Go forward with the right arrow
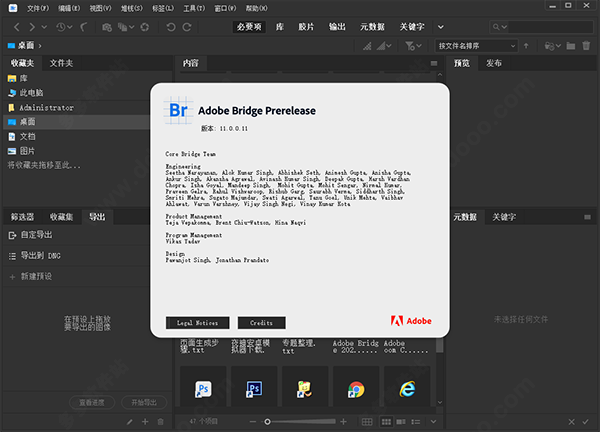Image resolution: width=600 pixels, height=432 pixels. pos(32,27)
